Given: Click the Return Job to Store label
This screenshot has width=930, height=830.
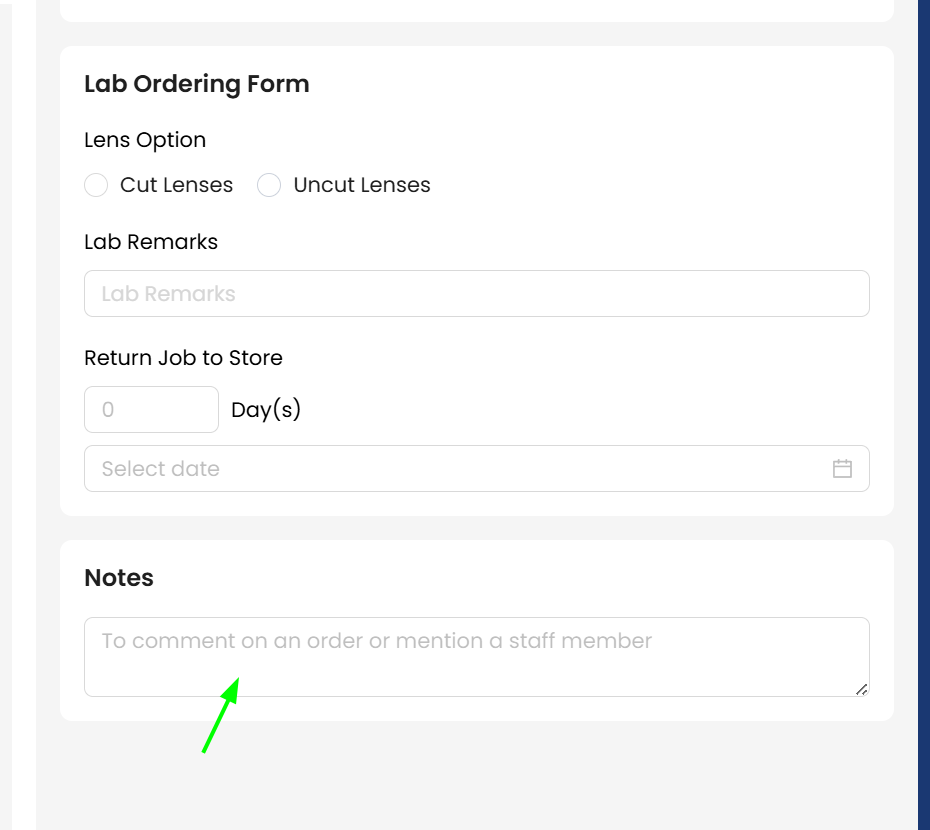Looking at the screenshot, I should 183,358.
